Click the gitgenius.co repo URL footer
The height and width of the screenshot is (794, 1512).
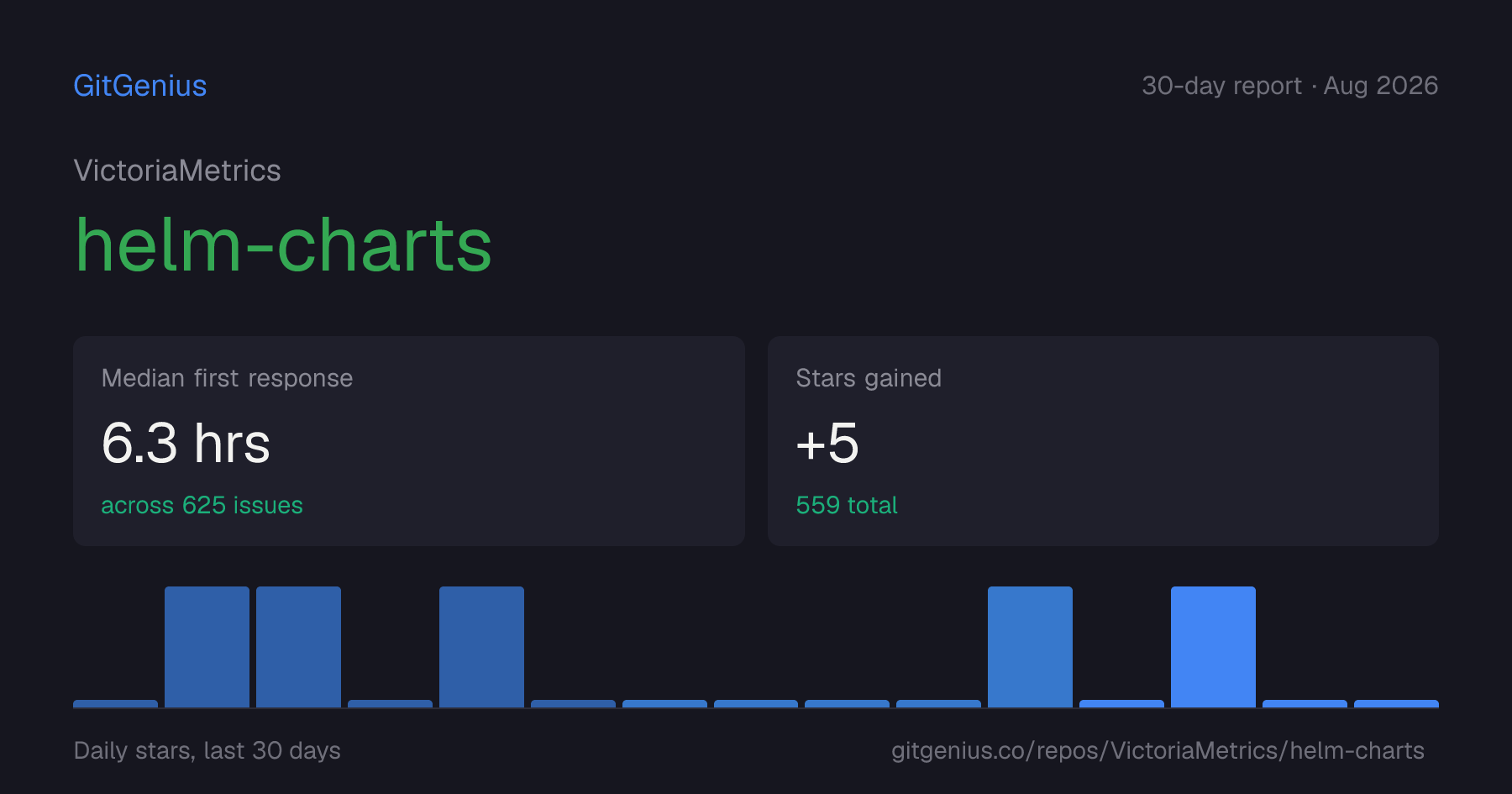pos(1158,750)
